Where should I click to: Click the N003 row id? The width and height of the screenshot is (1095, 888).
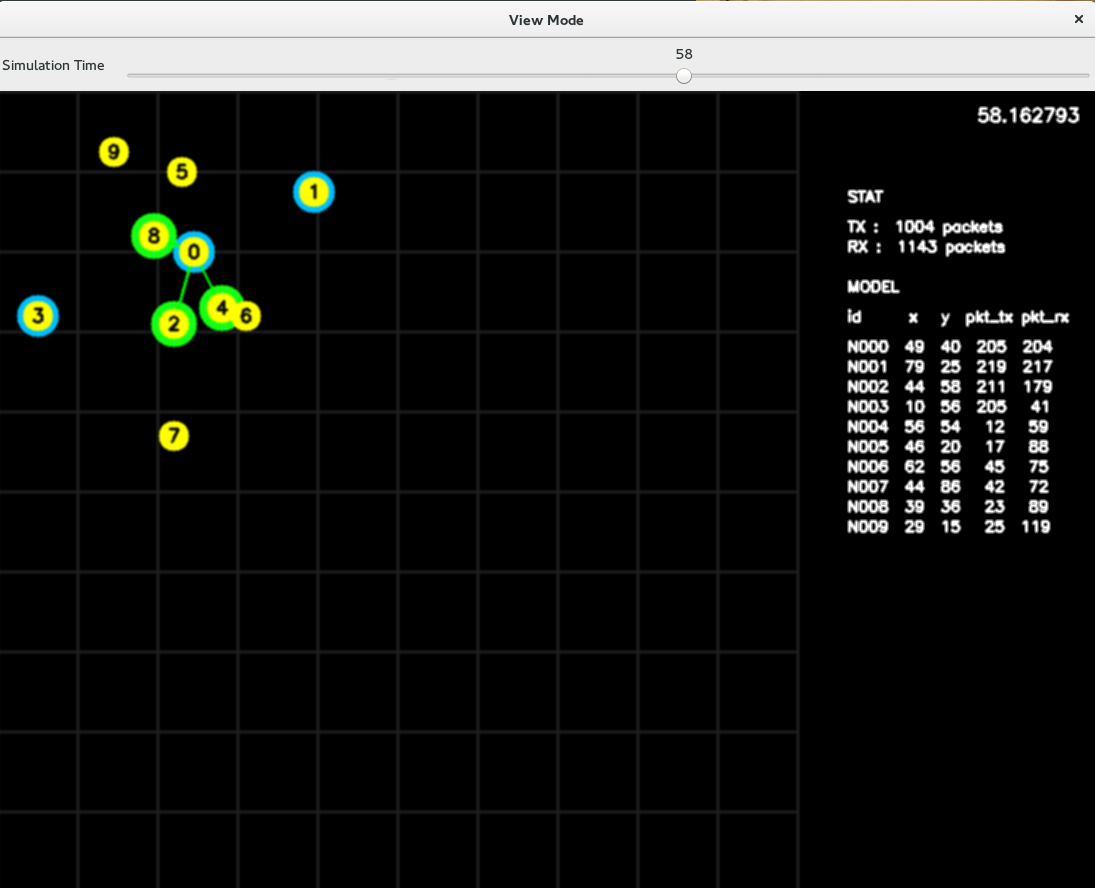tap(867, 407)
